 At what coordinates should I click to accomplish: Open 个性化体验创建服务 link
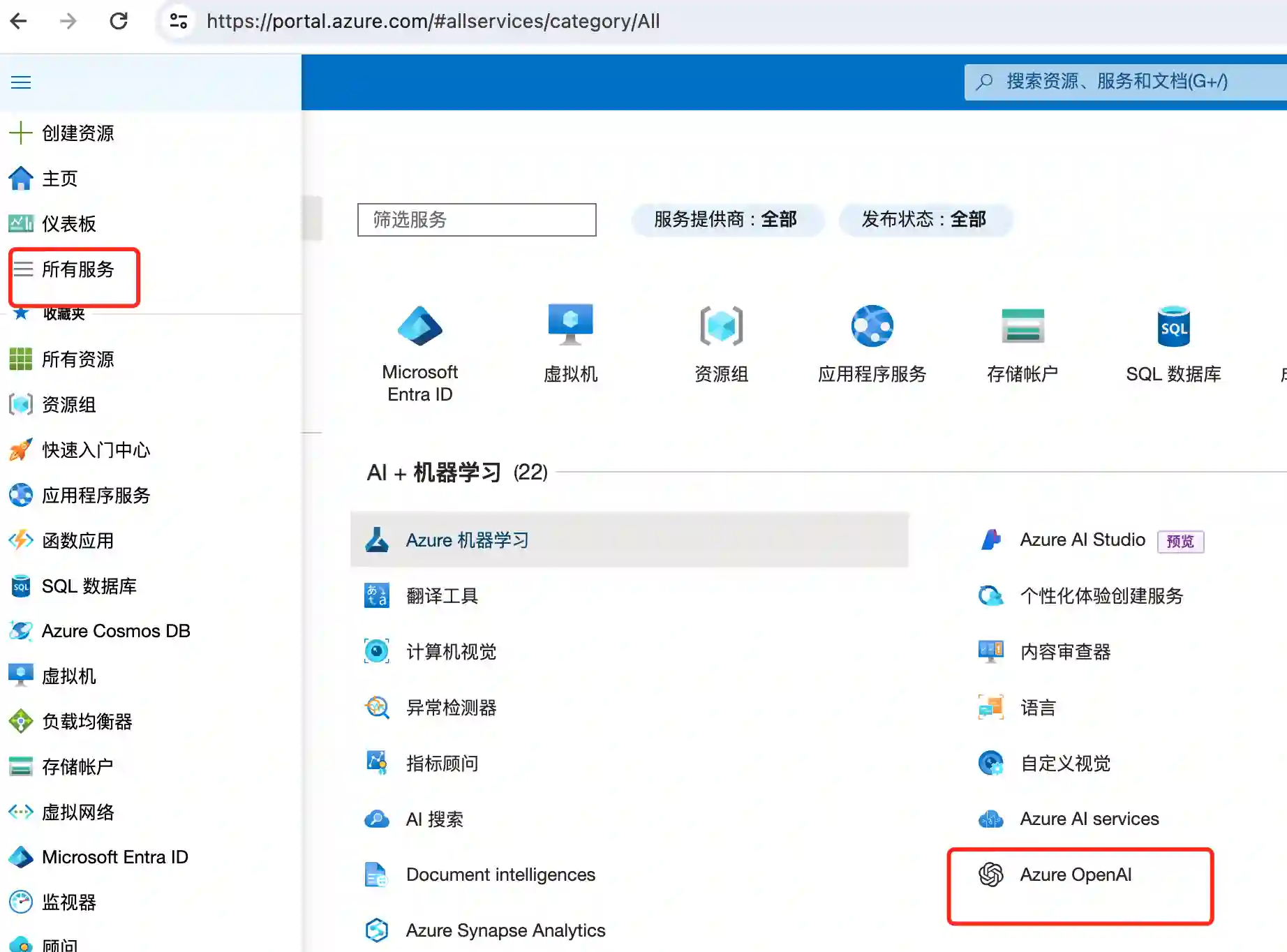[1101, 595]
